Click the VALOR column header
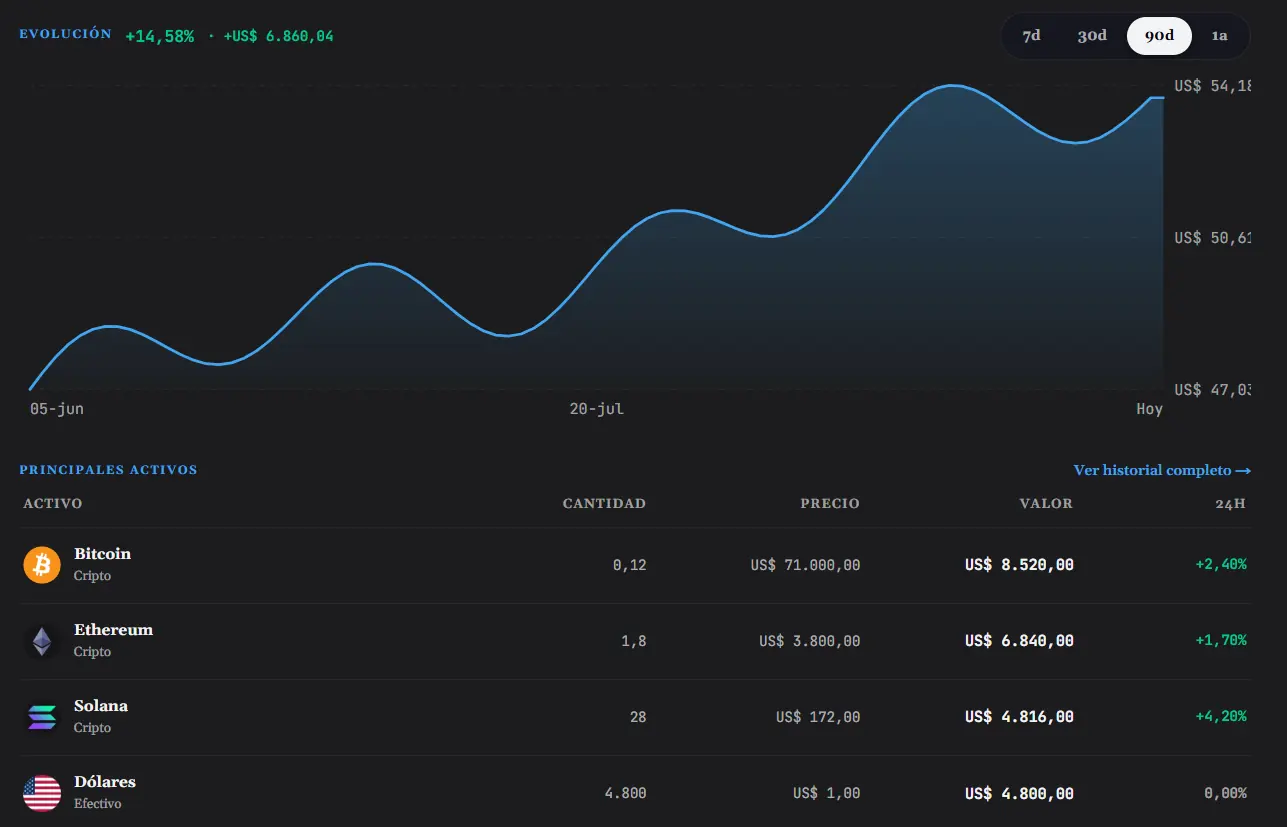This screenshot has height=827, width=1287. point(1046,504)
